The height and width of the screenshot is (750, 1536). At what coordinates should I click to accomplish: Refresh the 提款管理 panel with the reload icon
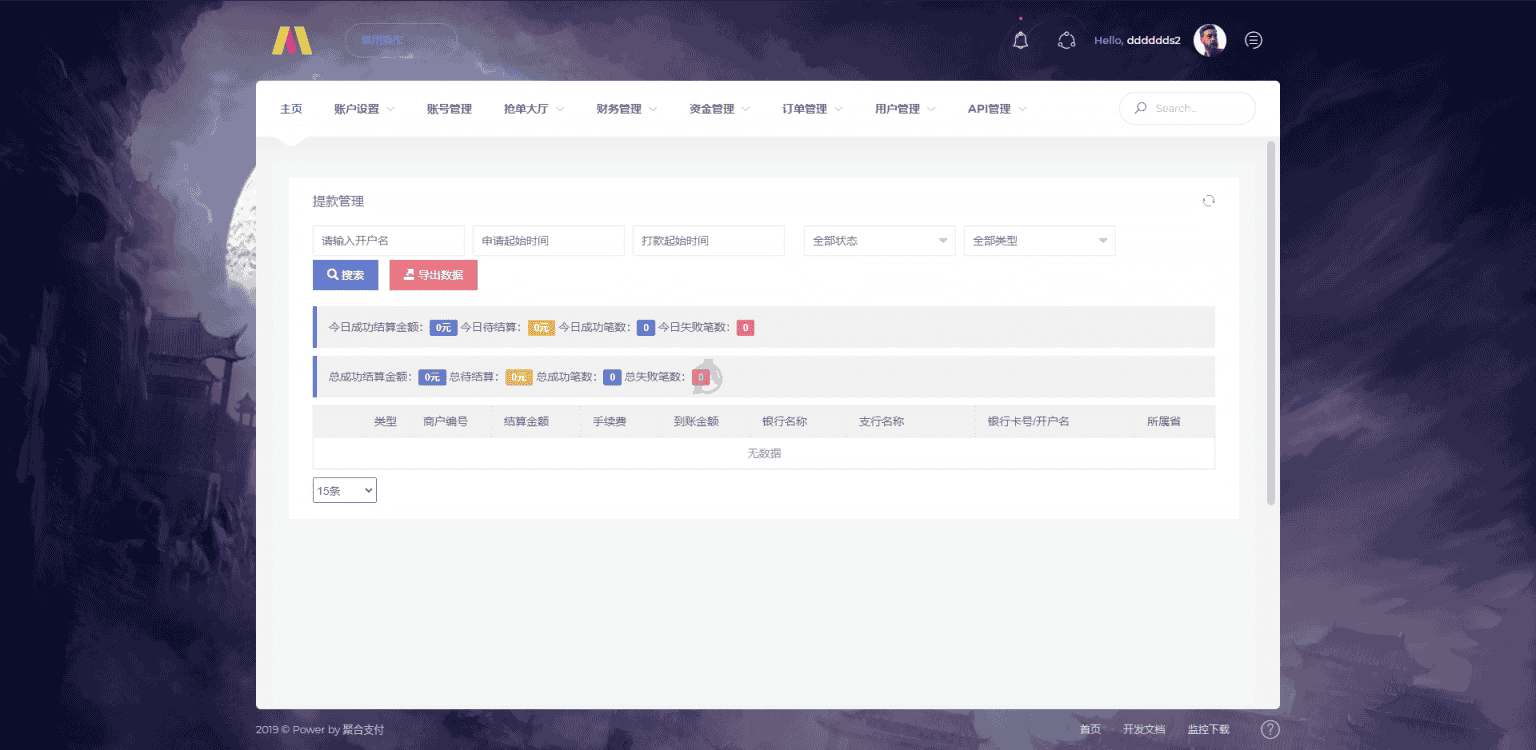(x=1208, y=200)
